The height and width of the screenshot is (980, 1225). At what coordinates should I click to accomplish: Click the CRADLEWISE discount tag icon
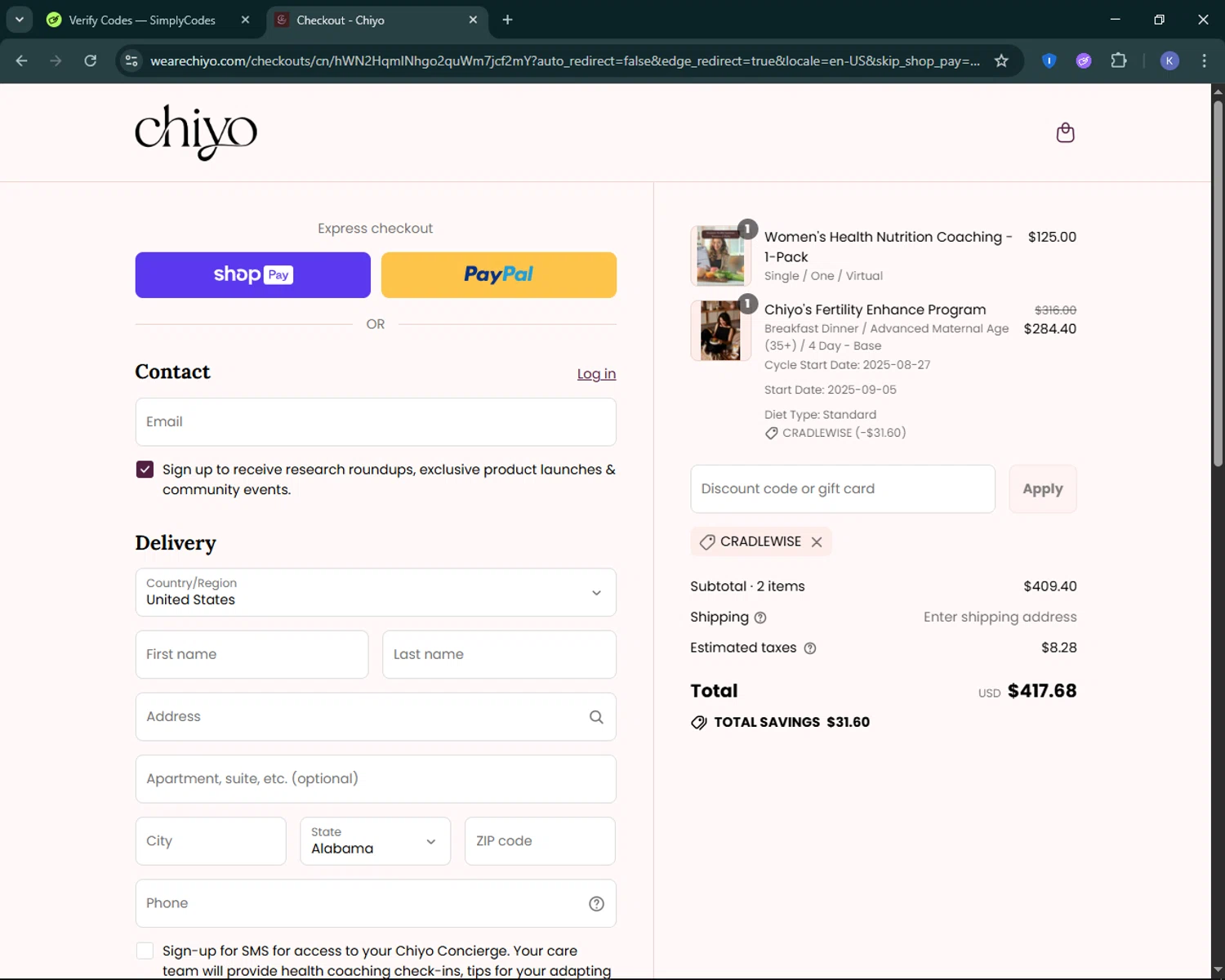707,542
